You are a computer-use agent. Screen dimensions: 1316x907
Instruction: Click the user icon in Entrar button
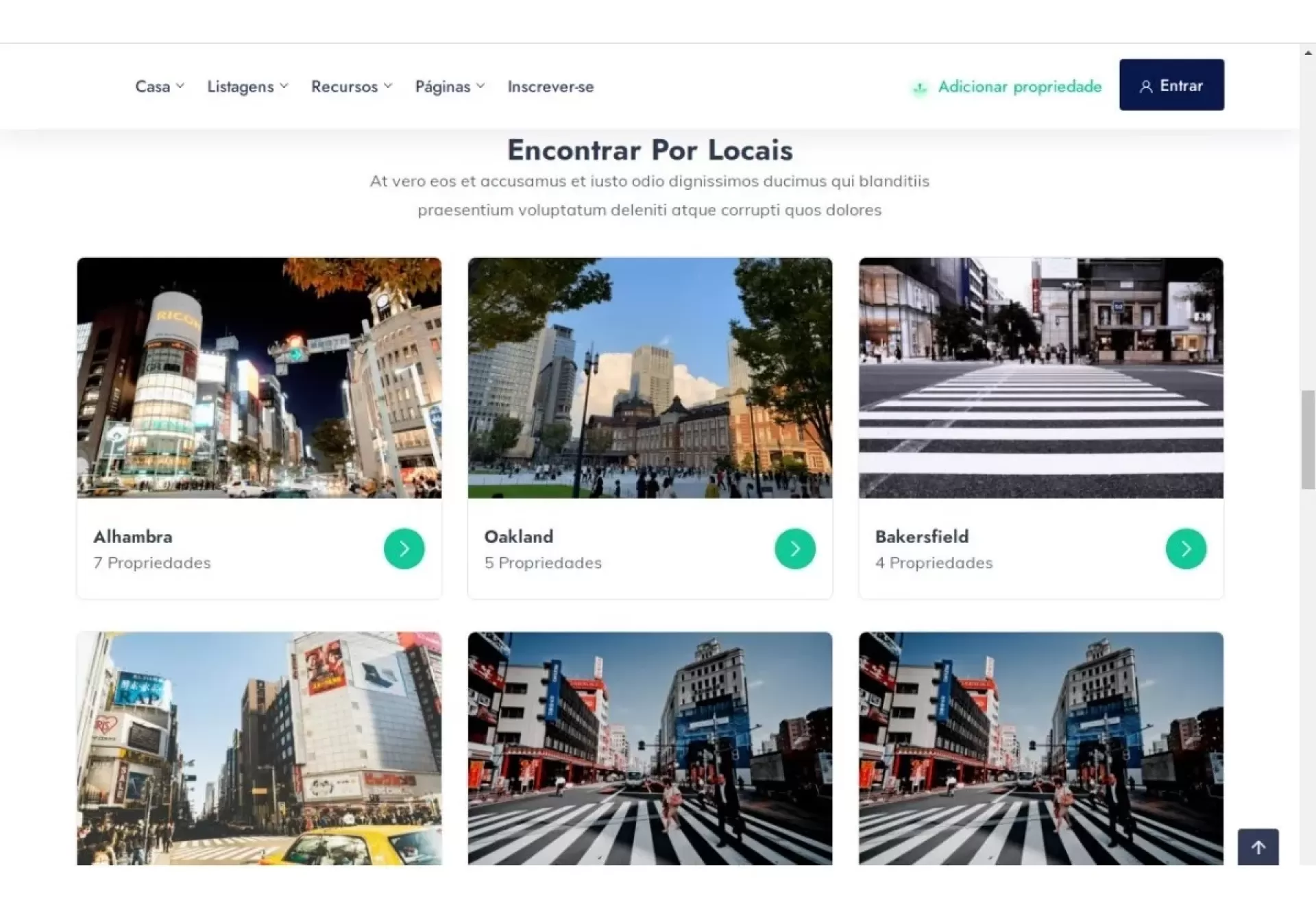[x=1145, y=86]
